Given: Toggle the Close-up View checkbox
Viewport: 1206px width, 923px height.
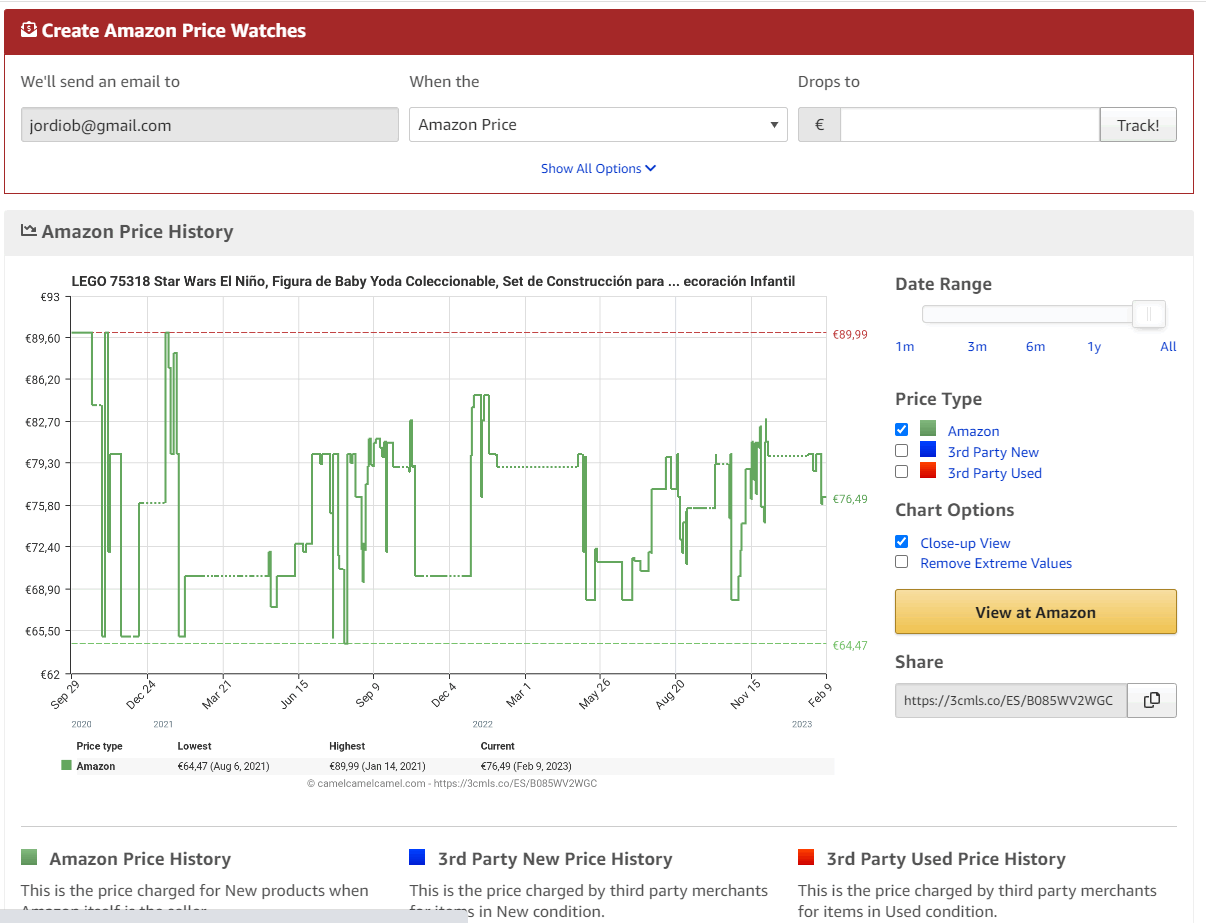Looking at the screenshot, I should coord(901,542).
